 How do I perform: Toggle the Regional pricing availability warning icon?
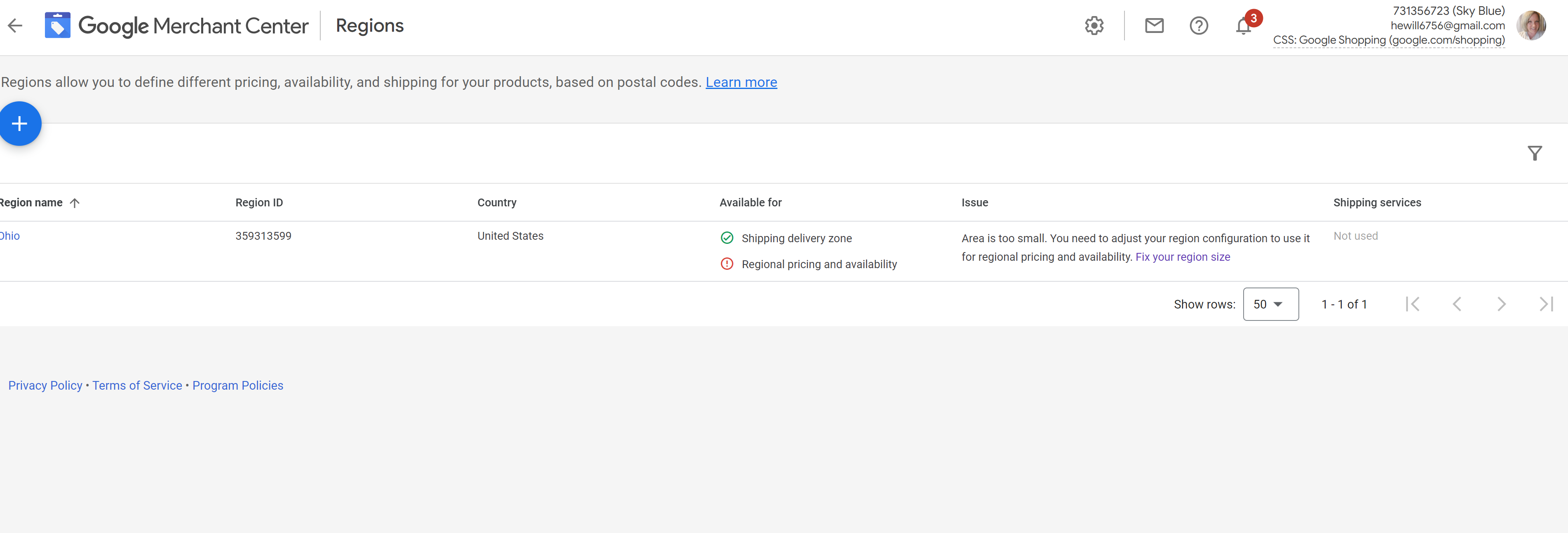pos(727,263)
